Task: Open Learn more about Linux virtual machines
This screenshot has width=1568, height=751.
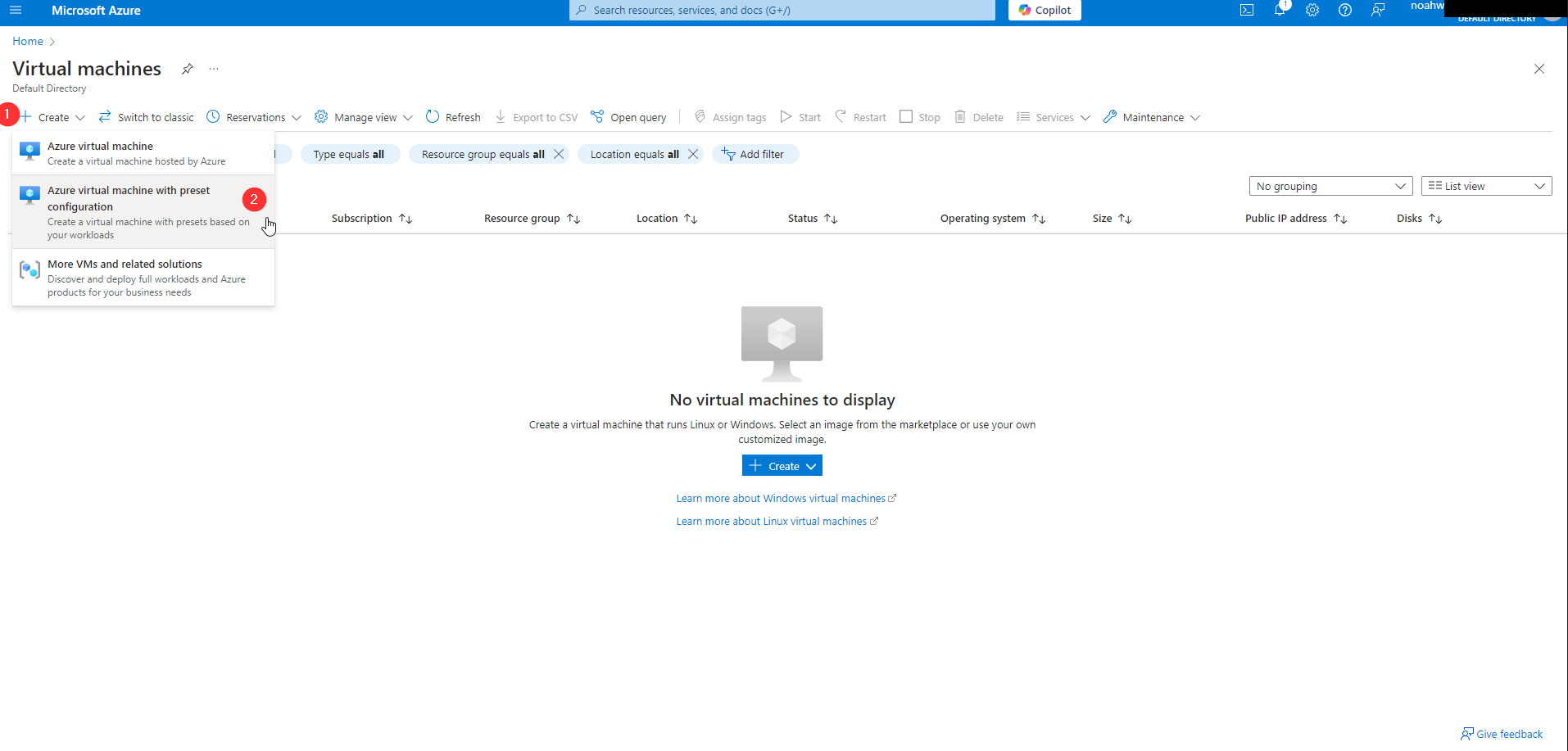Action: pos(777,521)
